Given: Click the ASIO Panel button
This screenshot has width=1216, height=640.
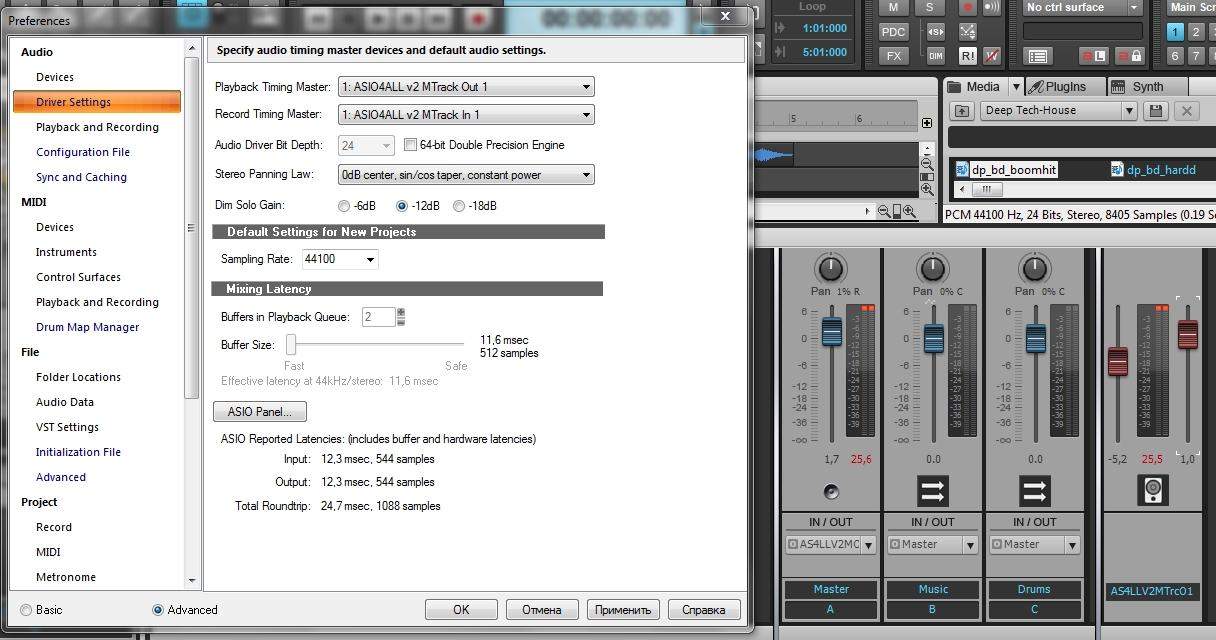Looking at the screenshot, I should point(260,412).
